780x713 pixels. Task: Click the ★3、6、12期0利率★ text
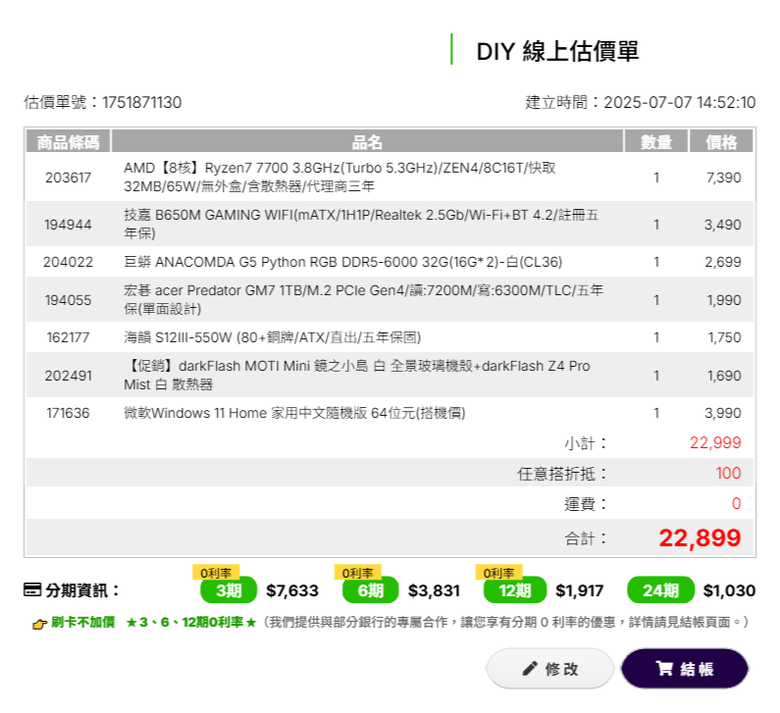tap(191, 622)
